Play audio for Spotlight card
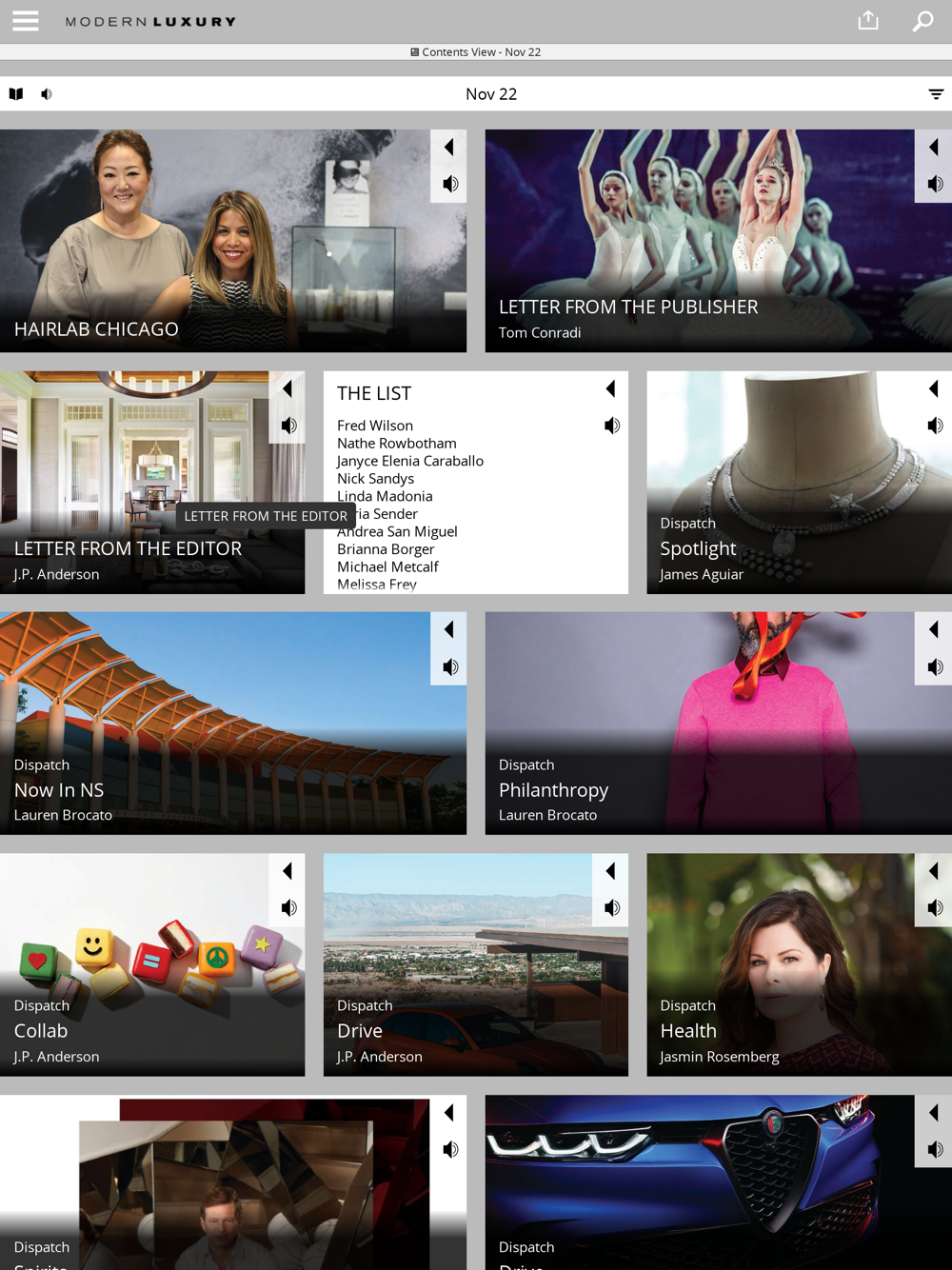Screen dimensions: 952x1270 coord(935,426)
